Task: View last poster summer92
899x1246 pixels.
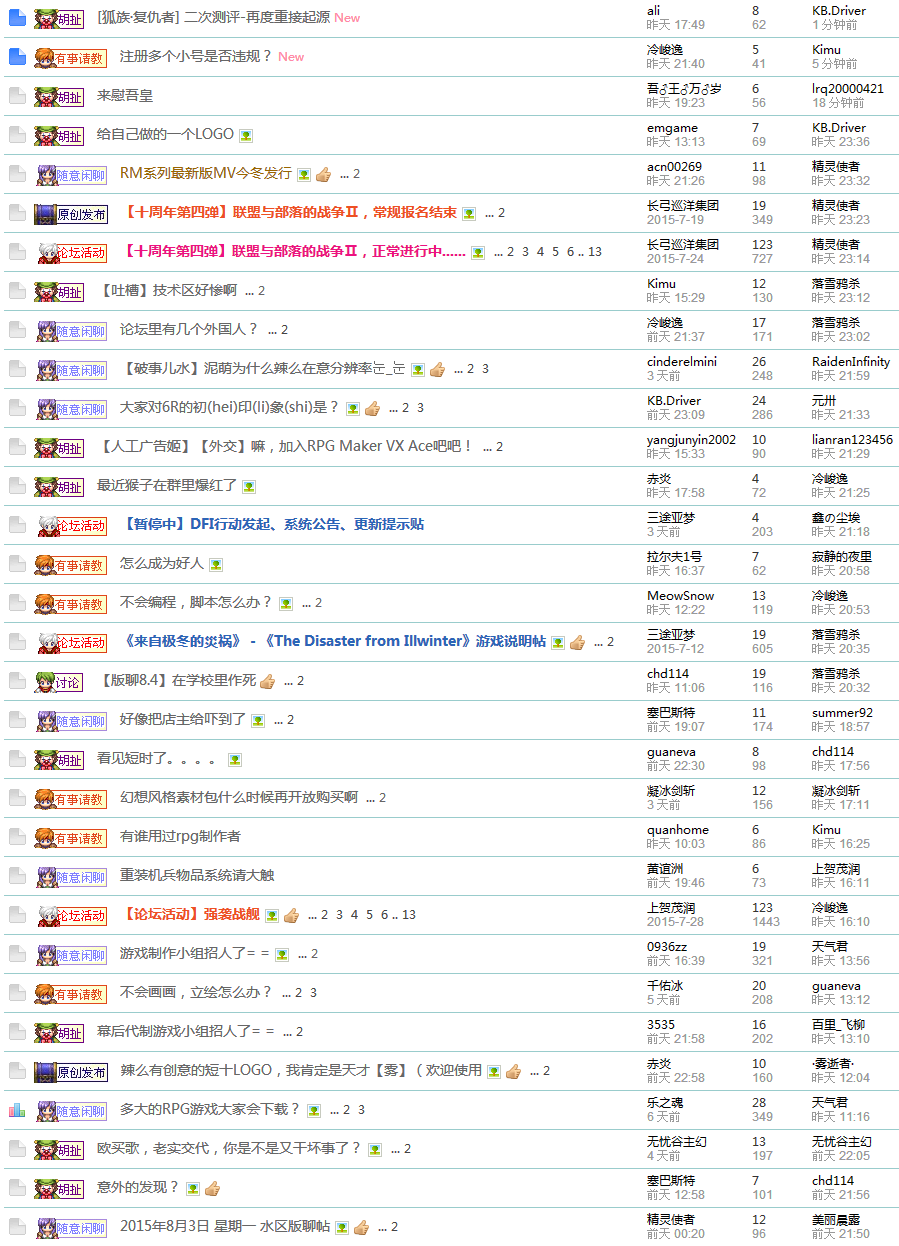Action: [842, 713]
